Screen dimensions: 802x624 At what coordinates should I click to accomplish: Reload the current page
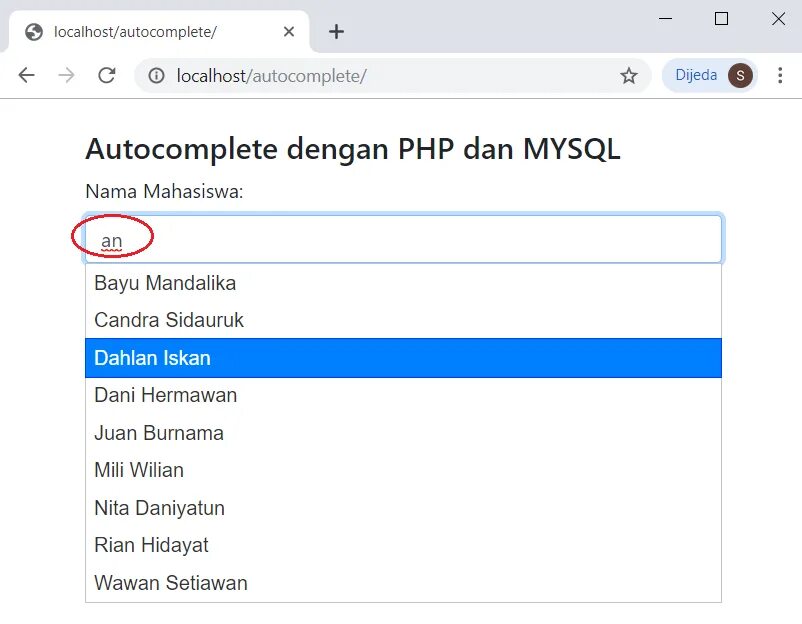[x=106, y=75]
